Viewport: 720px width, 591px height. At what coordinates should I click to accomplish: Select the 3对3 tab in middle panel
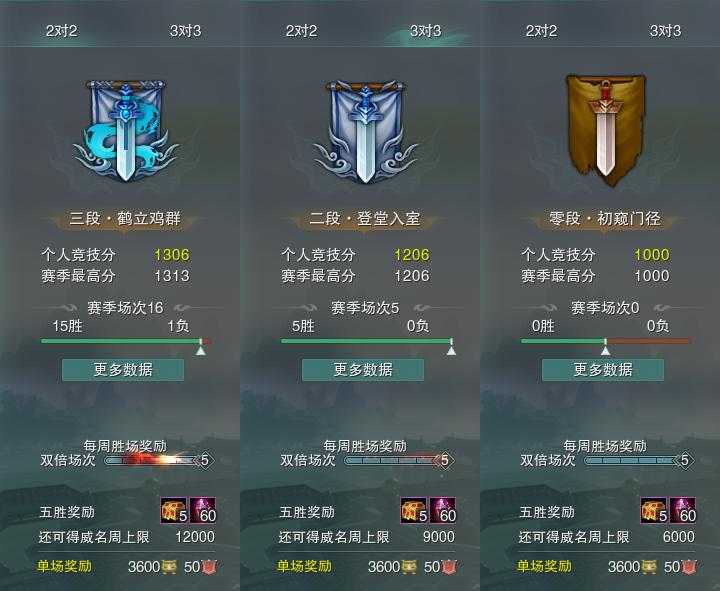click(x=426, y=31)
